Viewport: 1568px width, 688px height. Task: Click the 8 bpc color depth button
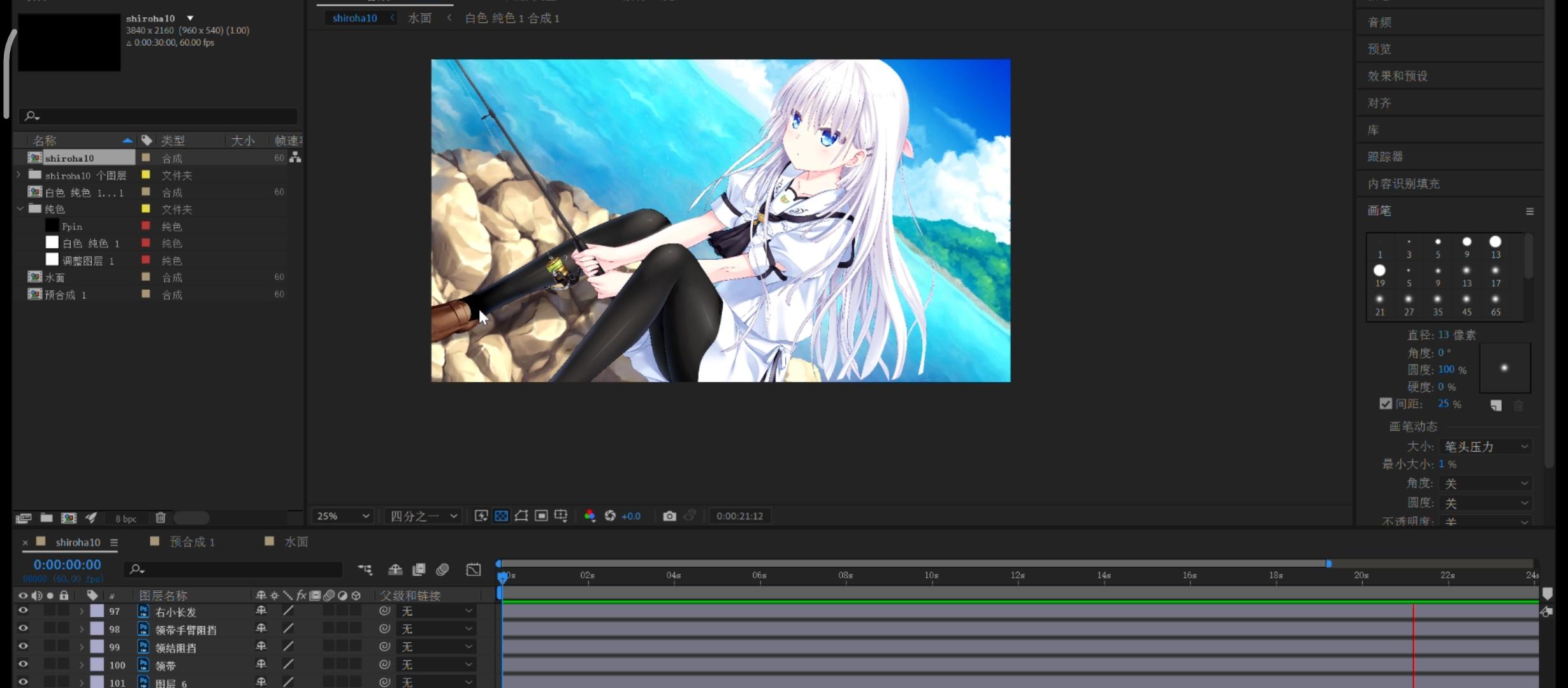126,519
